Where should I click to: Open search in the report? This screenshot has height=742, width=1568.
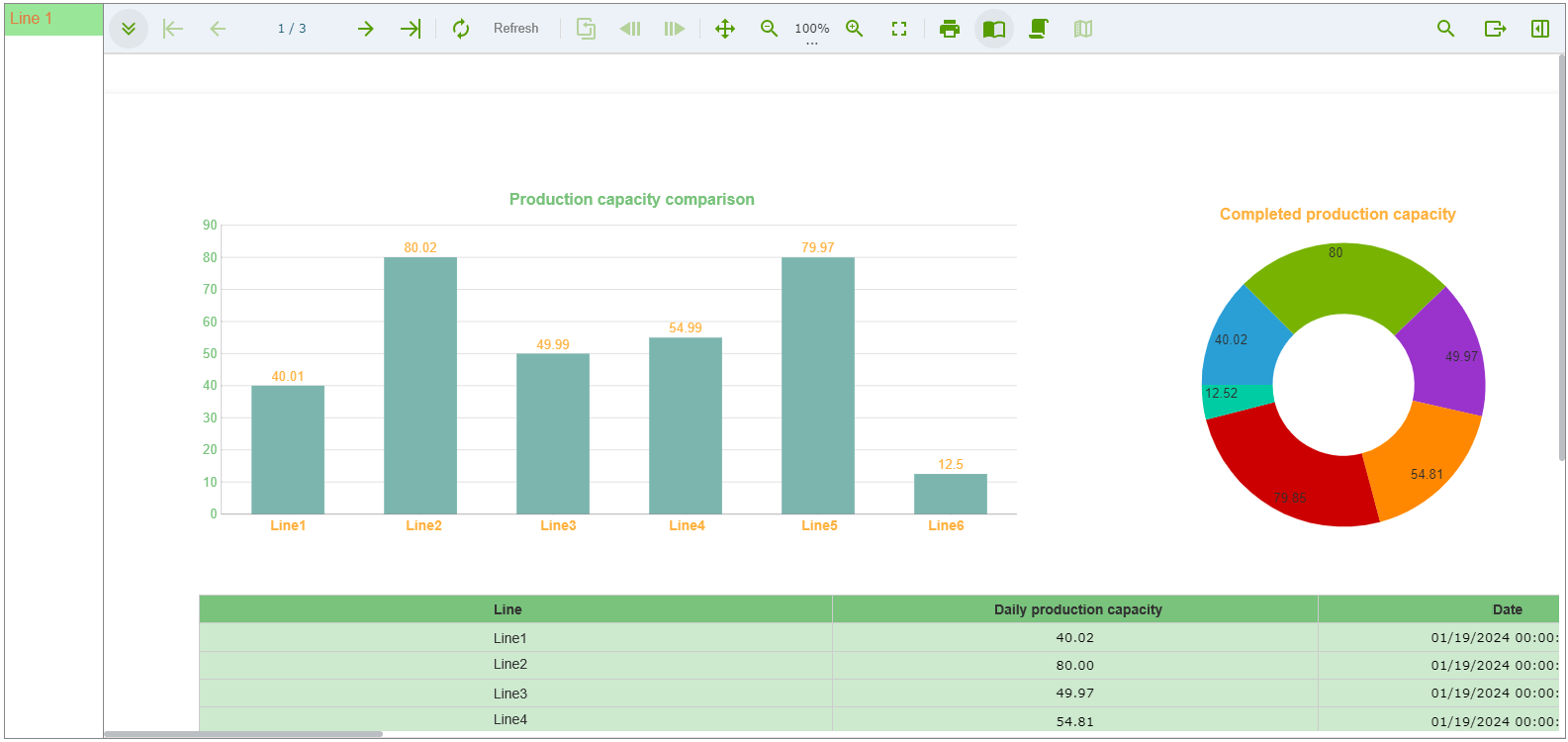point(1445,29)
